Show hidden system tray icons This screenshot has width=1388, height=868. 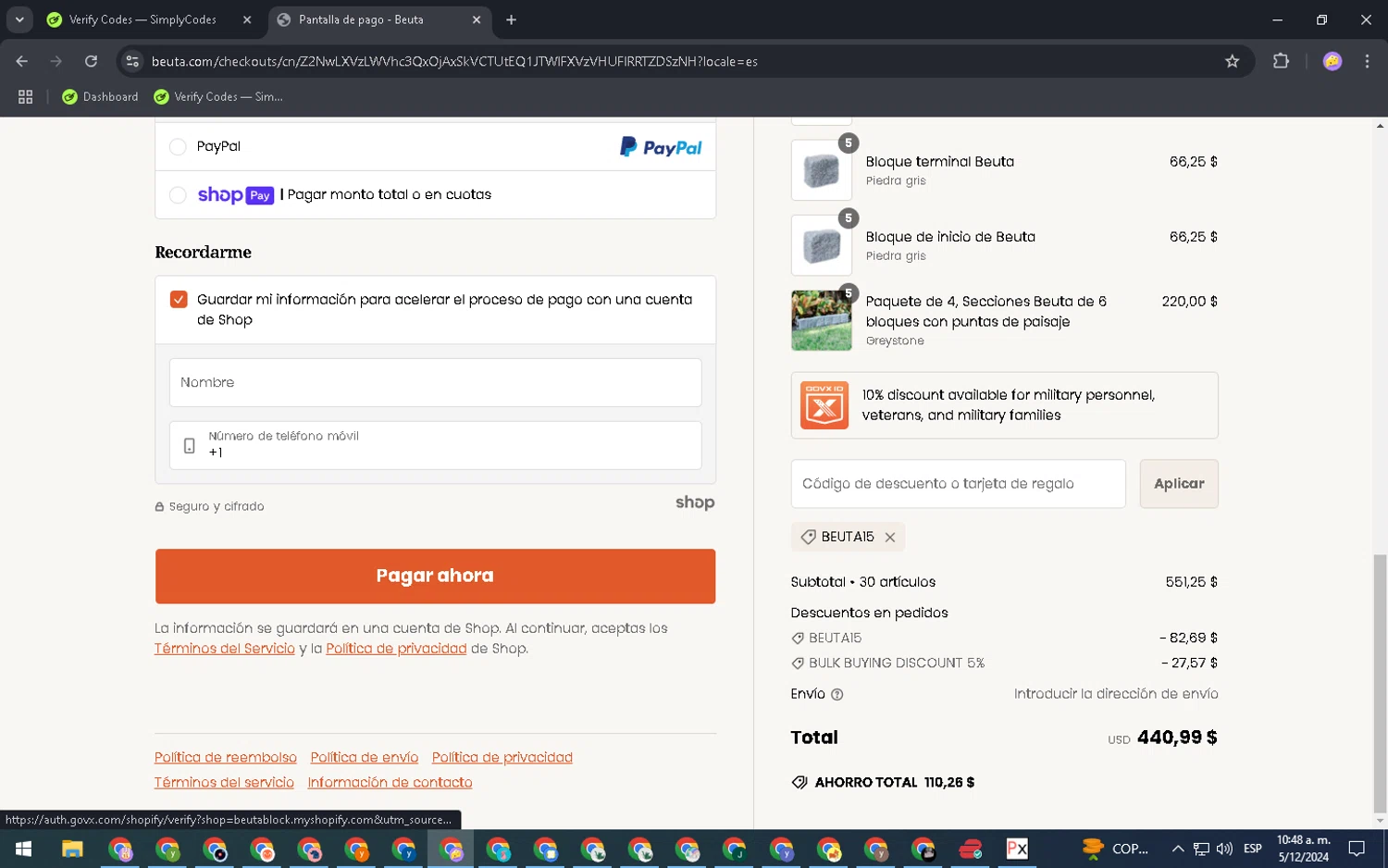[x=1177, y=849]
